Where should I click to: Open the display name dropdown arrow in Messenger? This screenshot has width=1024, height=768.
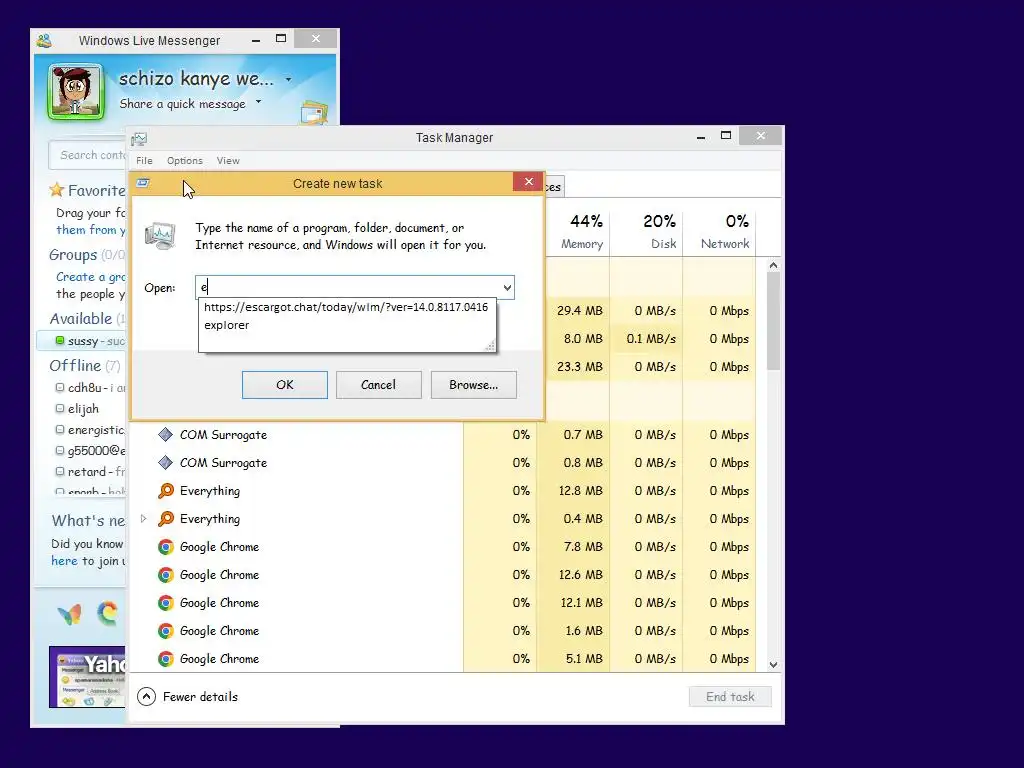tap(288, 80)
